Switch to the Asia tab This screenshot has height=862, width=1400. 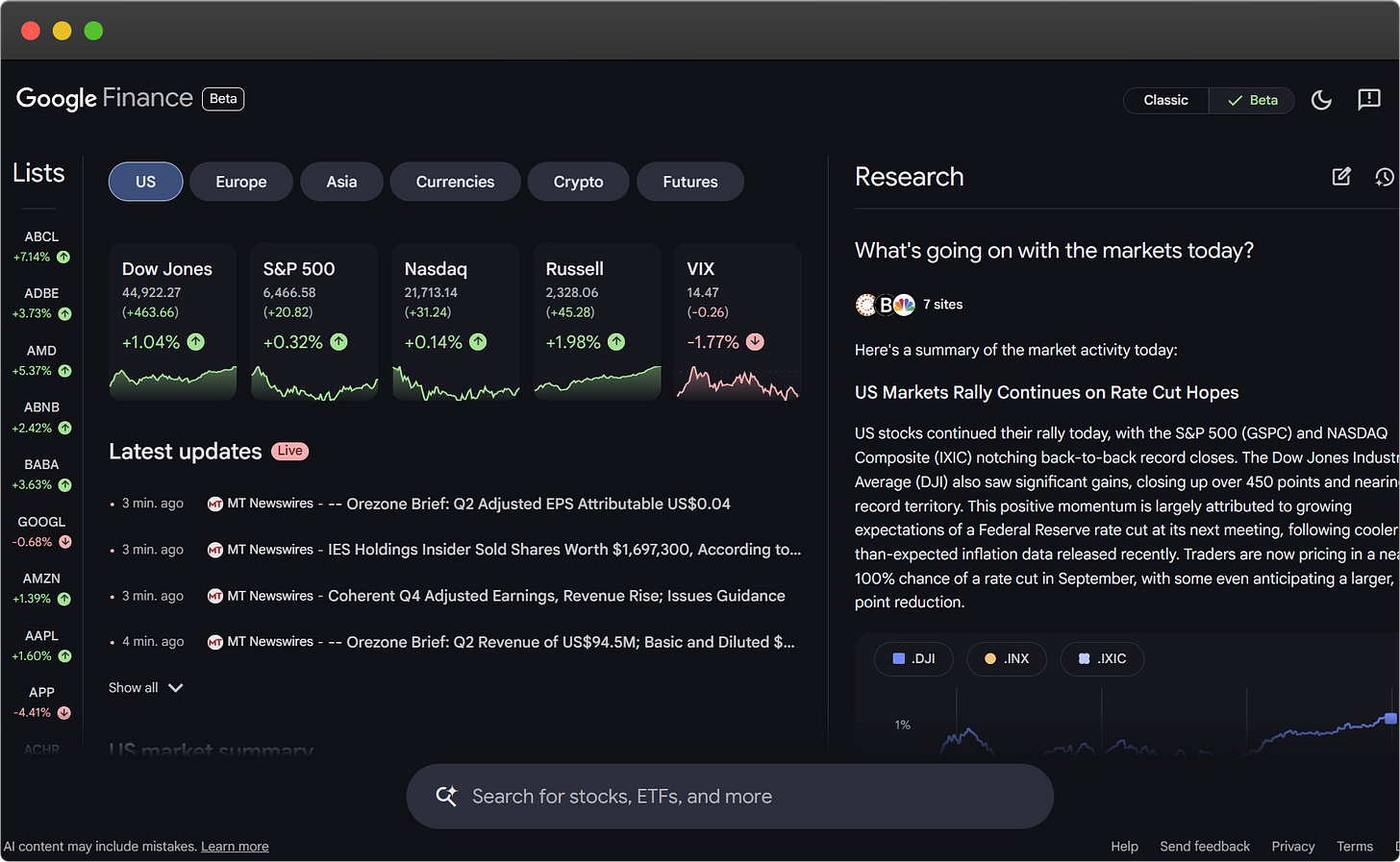coord(341,182)
